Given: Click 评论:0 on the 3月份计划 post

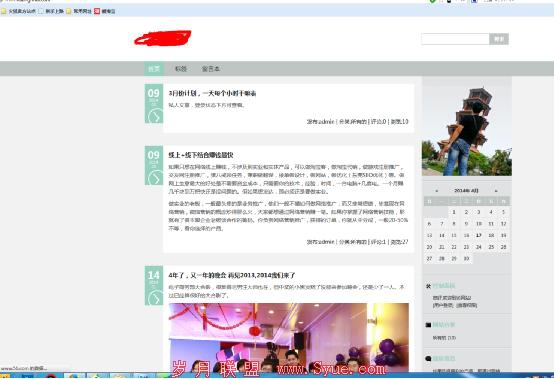Looking at the screenshot, I should pyautogui.click(x=378, y=122).
